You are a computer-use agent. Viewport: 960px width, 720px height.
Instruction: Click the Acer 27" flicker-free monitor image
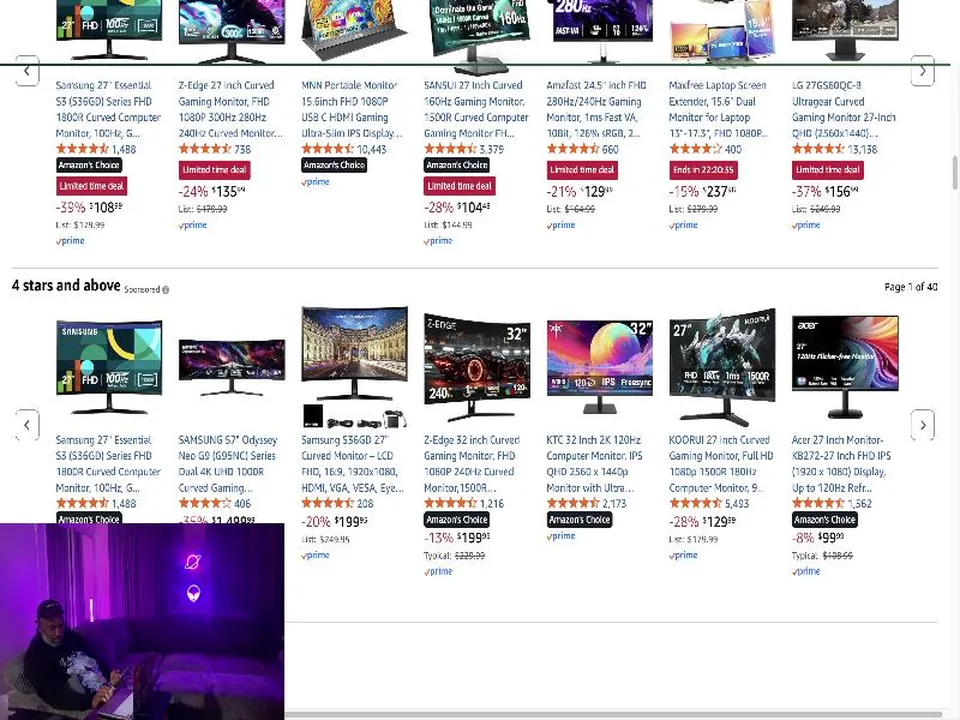pos(845,366)
